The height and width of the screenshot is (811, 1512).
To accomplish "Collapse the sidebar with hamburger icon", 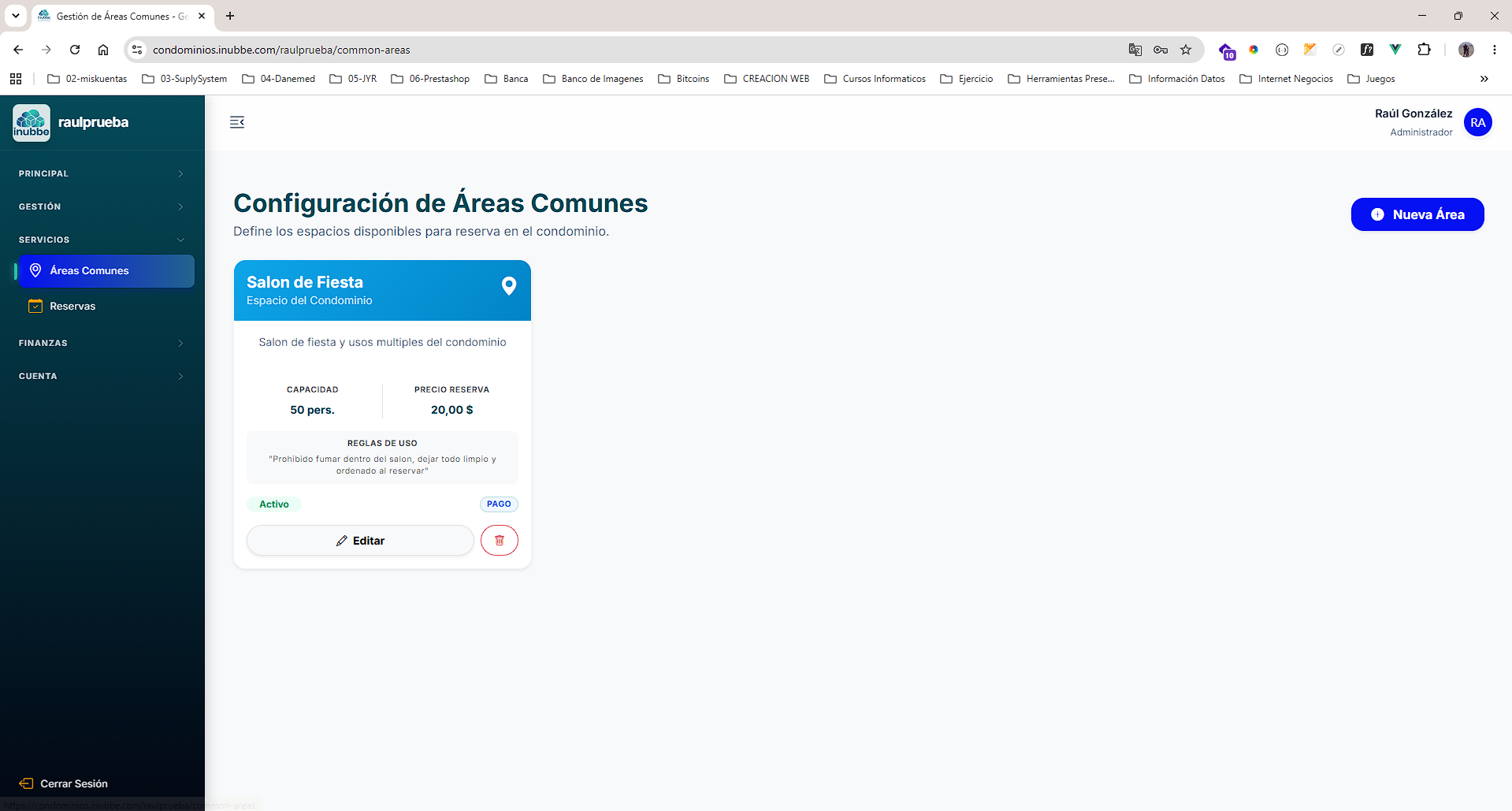I will 237,122.
